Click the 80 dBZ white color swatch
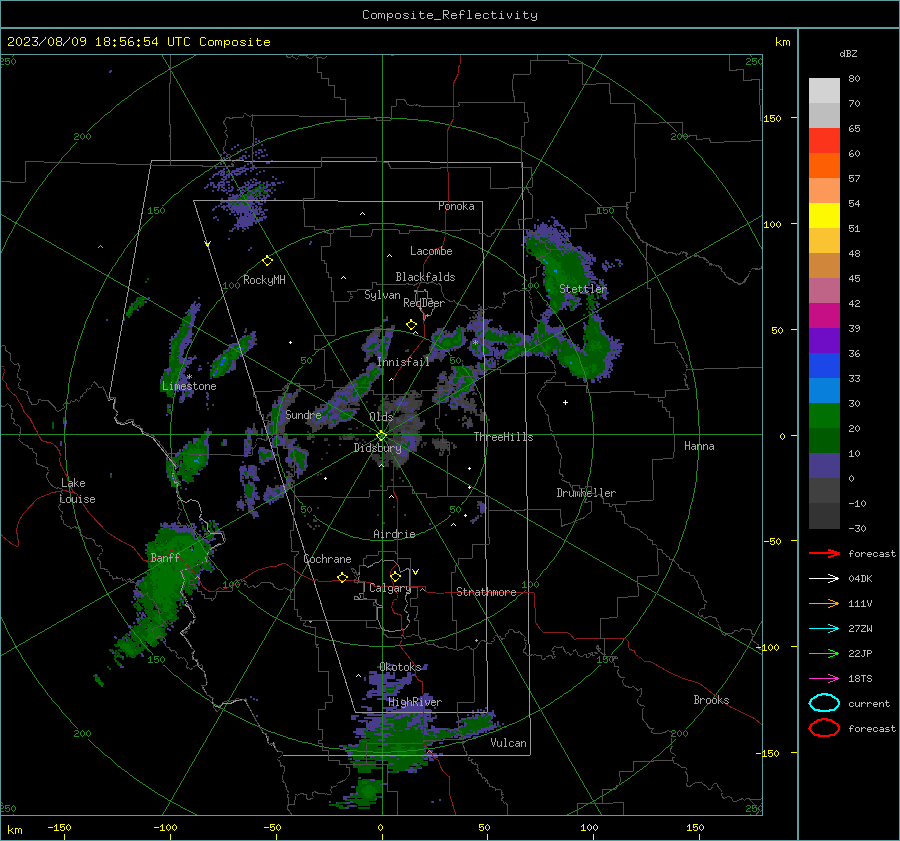Viewport: 900px width, 841px height. point(824,90)
